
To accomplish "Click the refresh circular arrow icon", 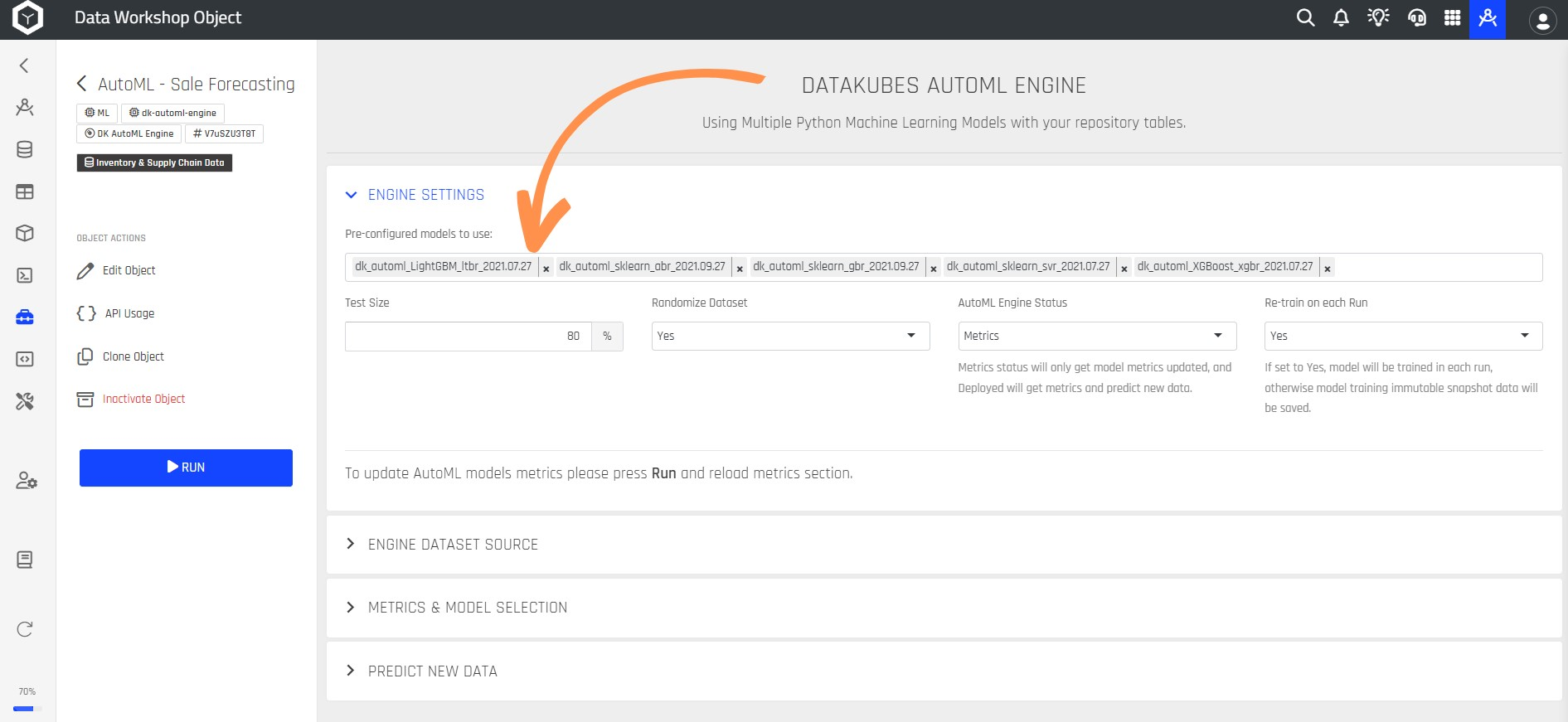I will click(25, 629).
